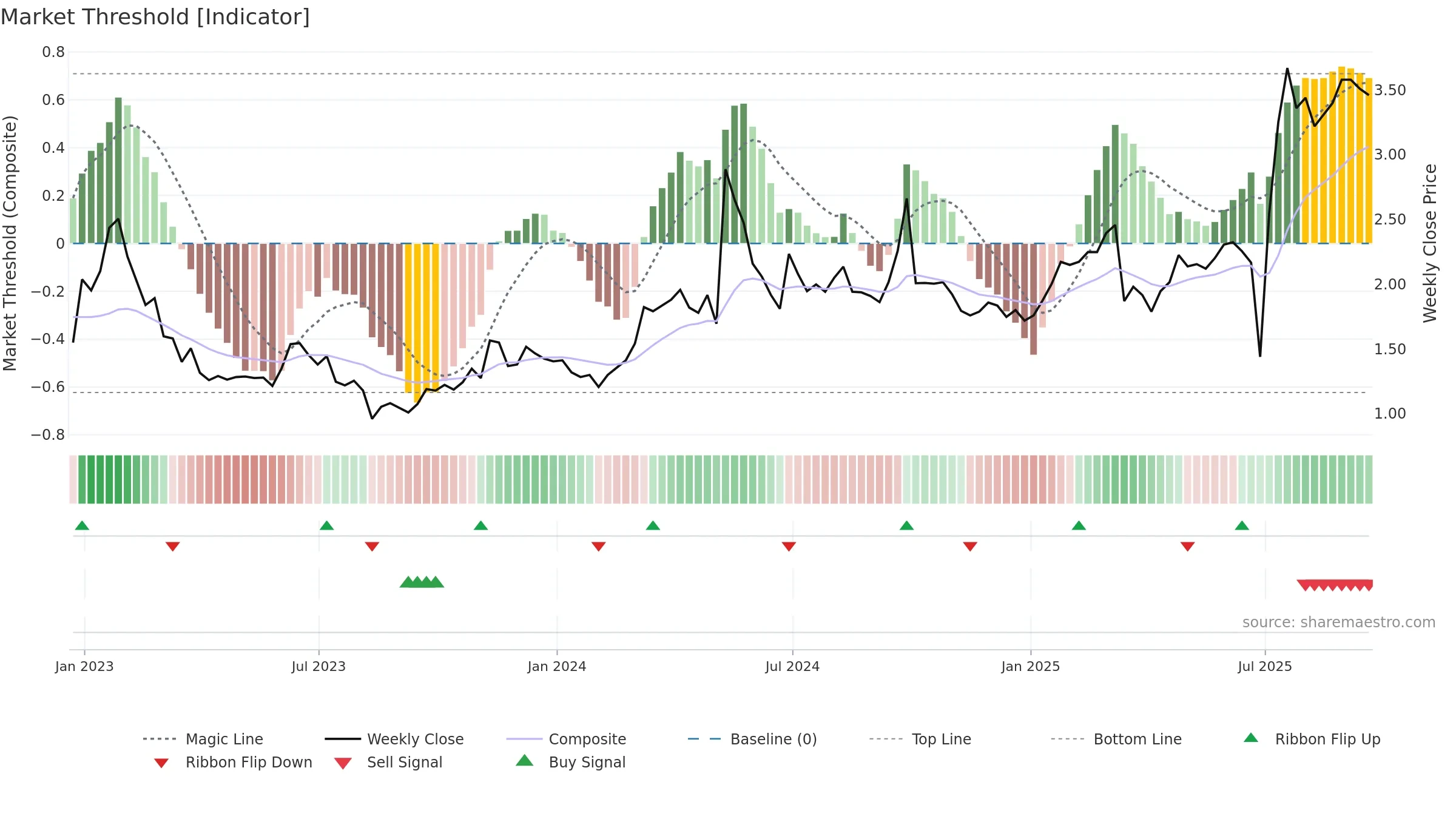Click the Jul 2024 x-axis label
This screenshot has width=1456, height=819.
pos(792,666)
